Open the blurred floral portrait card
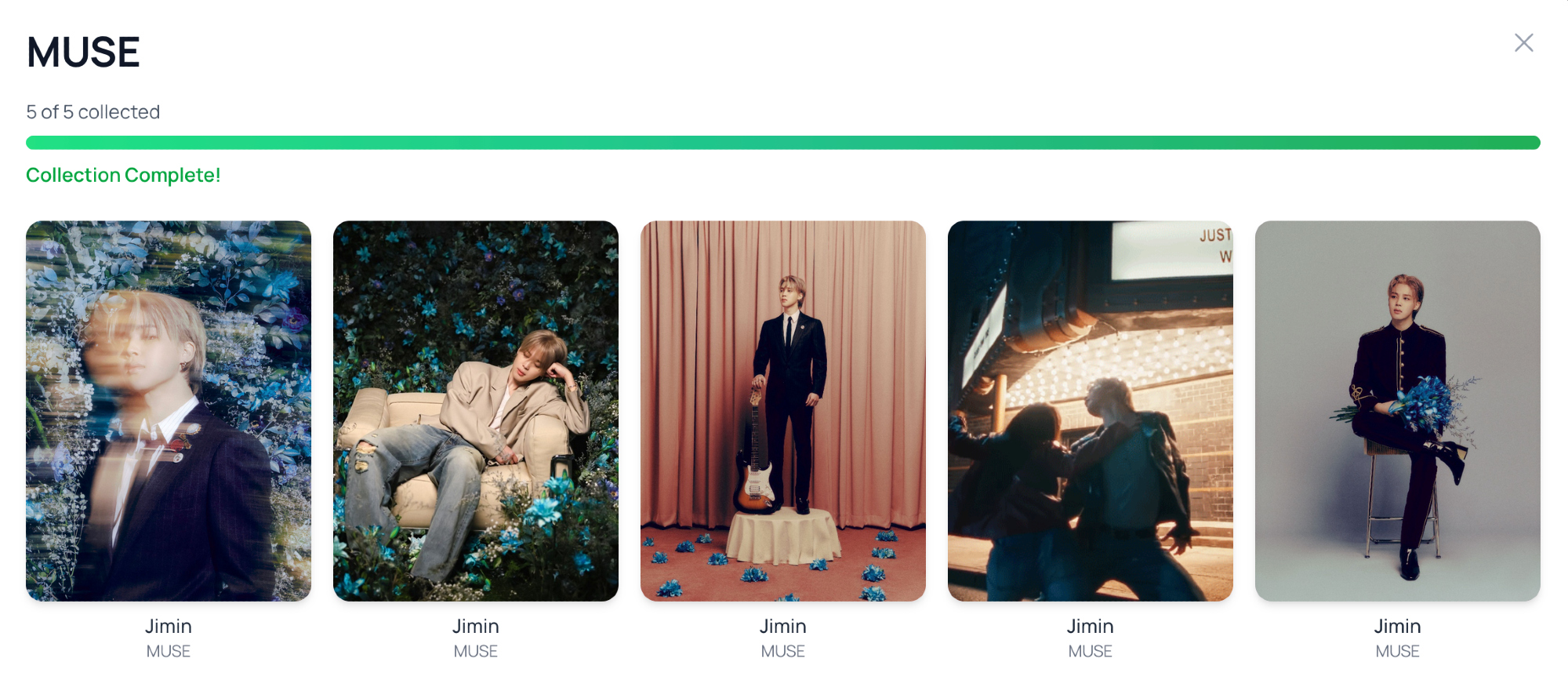The width and height of the screenshot is (1568, 687). point(169,411)
